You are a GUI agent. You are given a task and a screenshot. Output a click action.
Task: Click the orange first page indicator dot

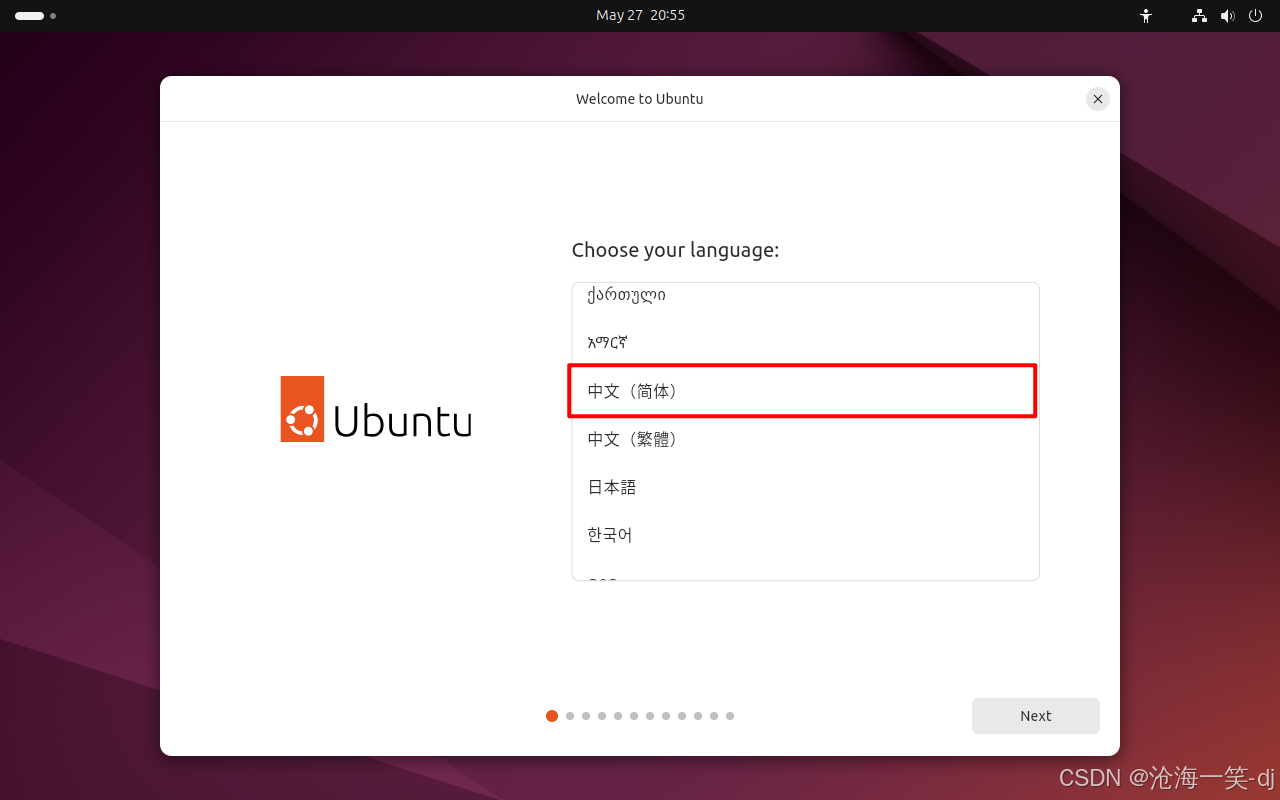(552, 716)
